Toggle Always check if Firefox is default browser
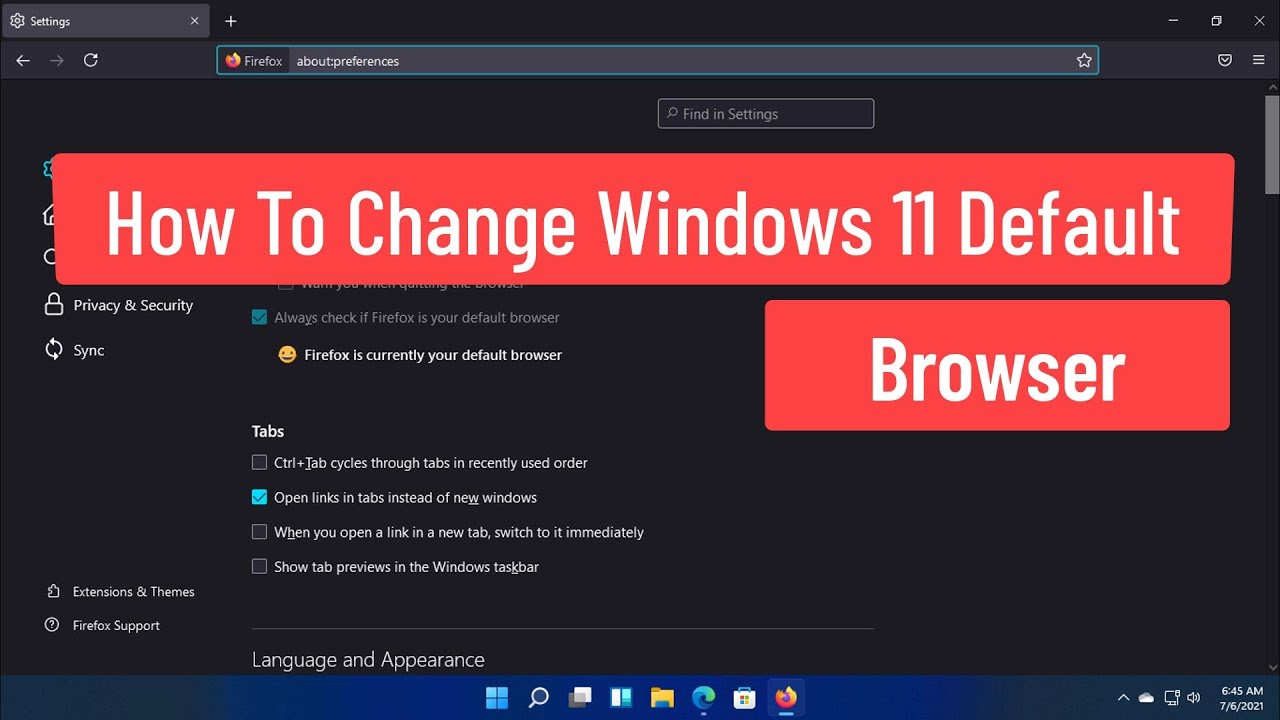 coord(259,317)
